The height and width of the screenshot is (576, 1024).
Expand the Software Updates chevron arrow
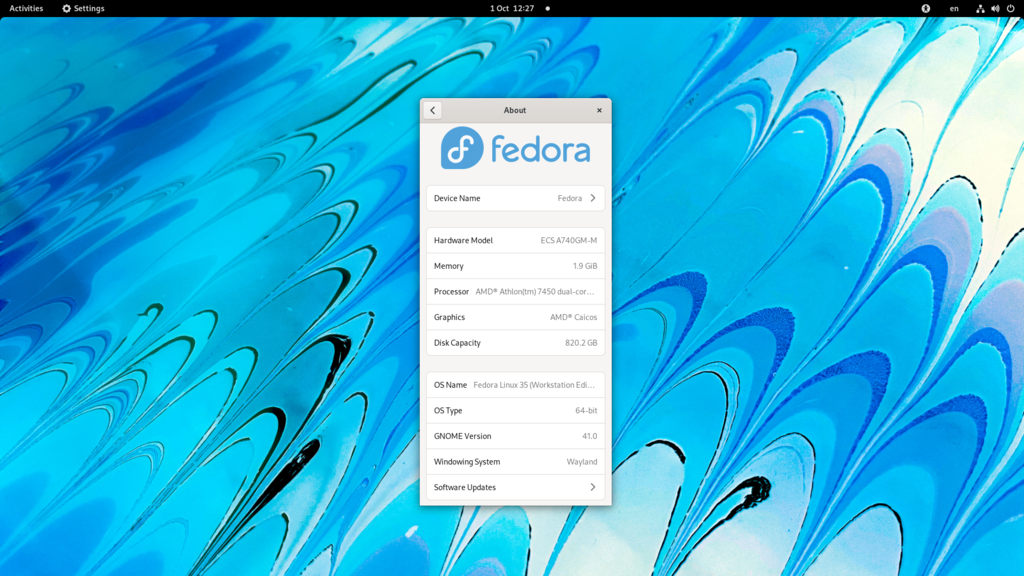click(593, 487)
